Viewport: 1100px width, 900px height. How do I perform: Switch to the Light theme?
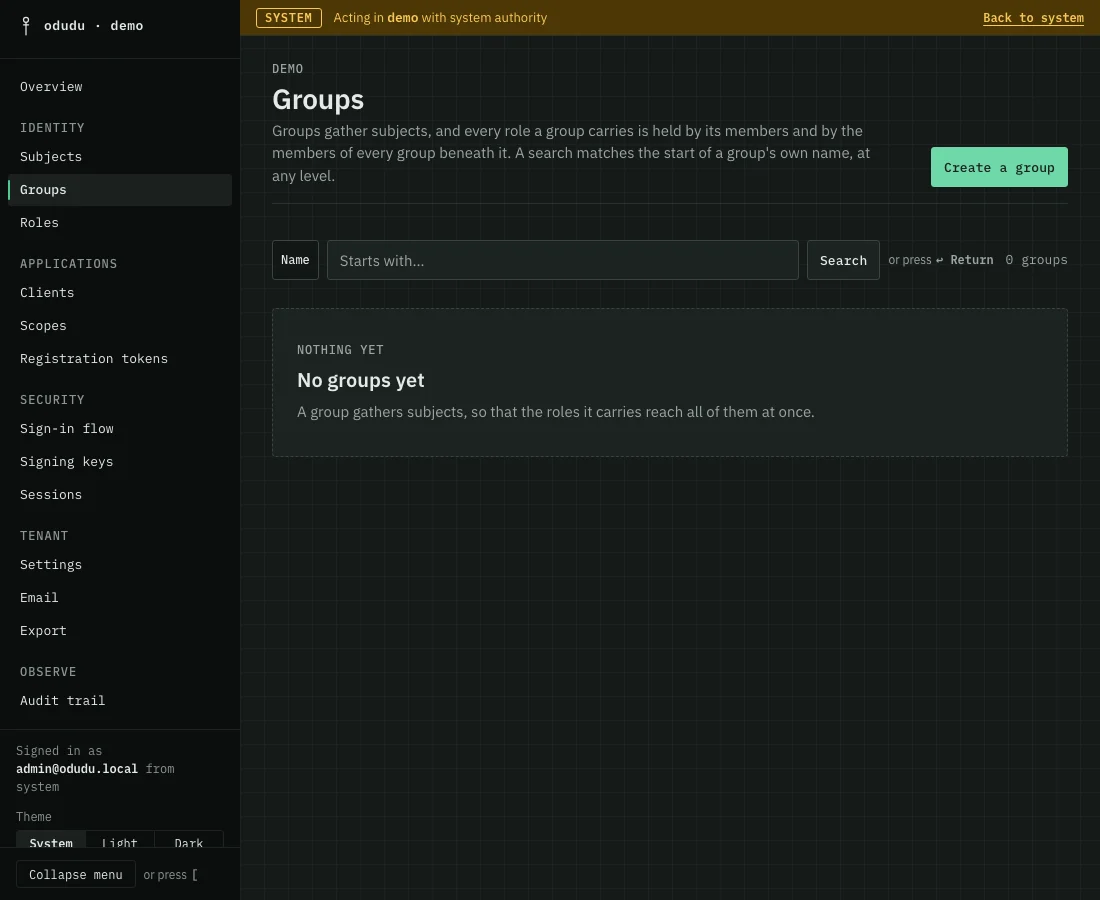click(x=120, y=840)
